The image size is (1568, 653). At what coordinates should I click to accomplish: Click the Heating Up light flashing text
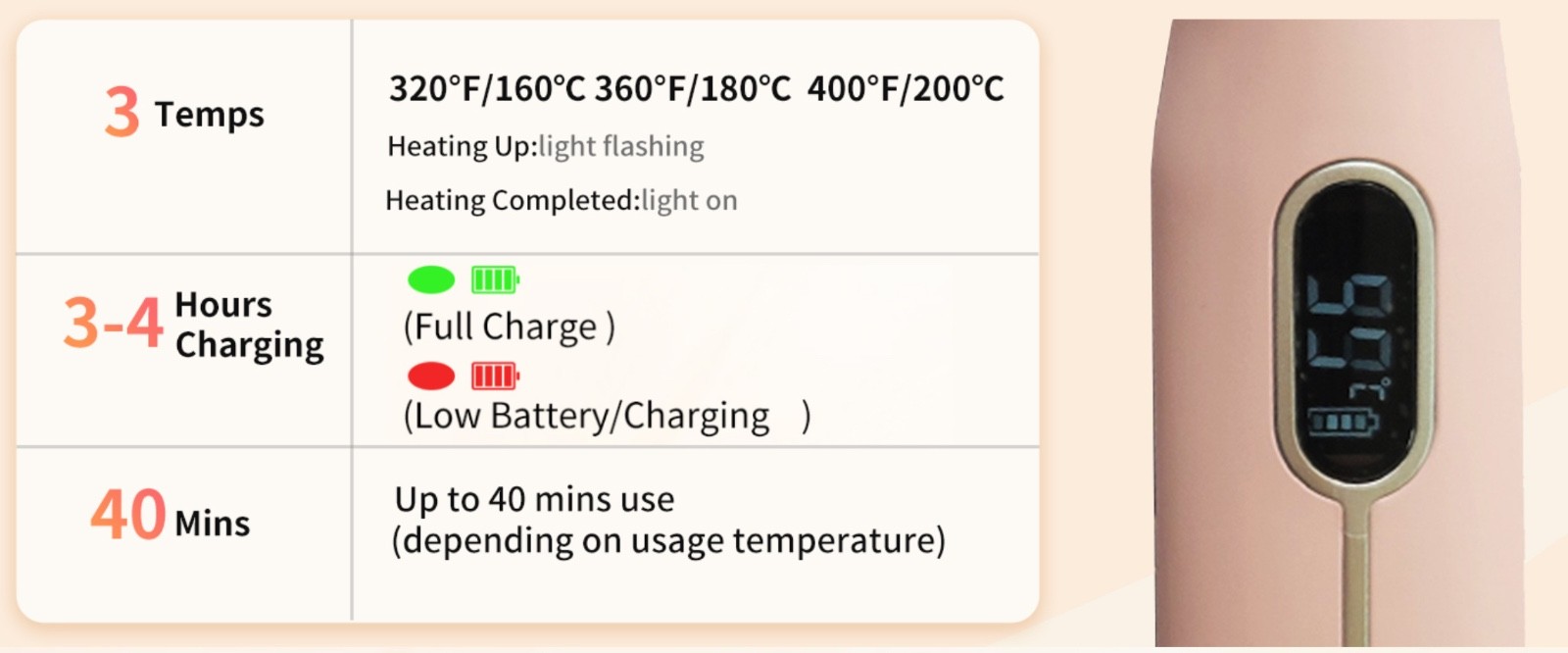(545, 147)
